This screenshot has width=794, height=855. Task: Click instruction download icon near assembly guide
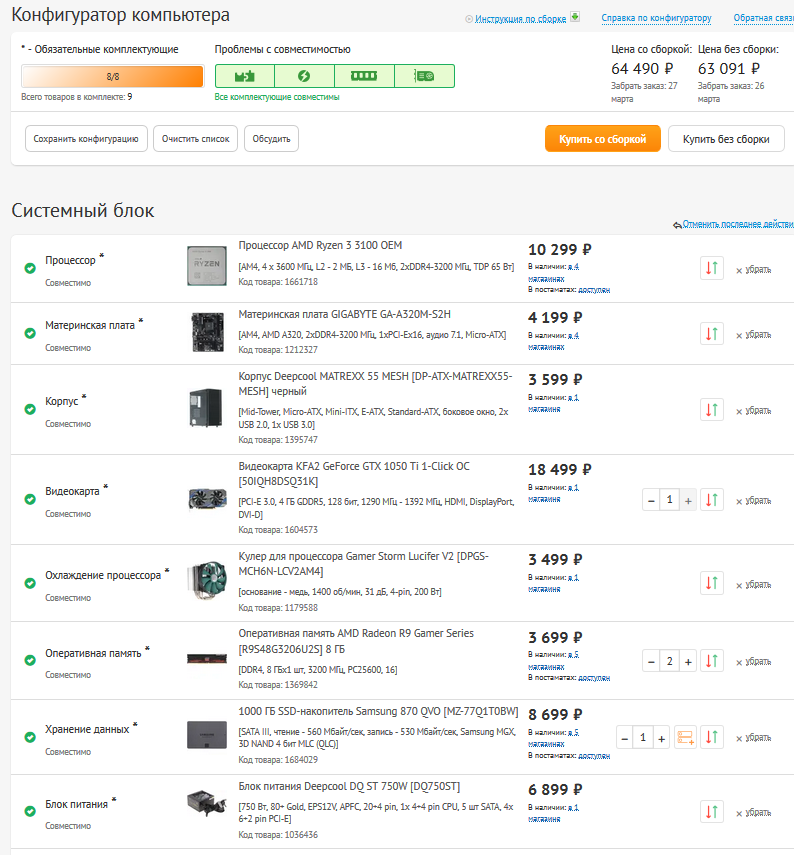click(575, 17)
